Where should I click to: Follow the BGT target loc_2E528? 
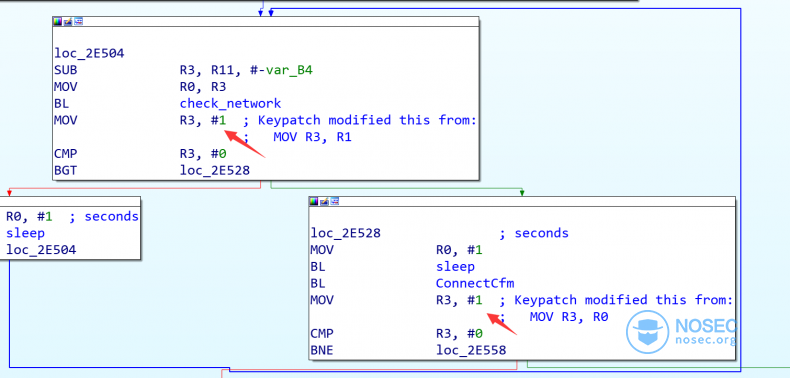point(215,170)
